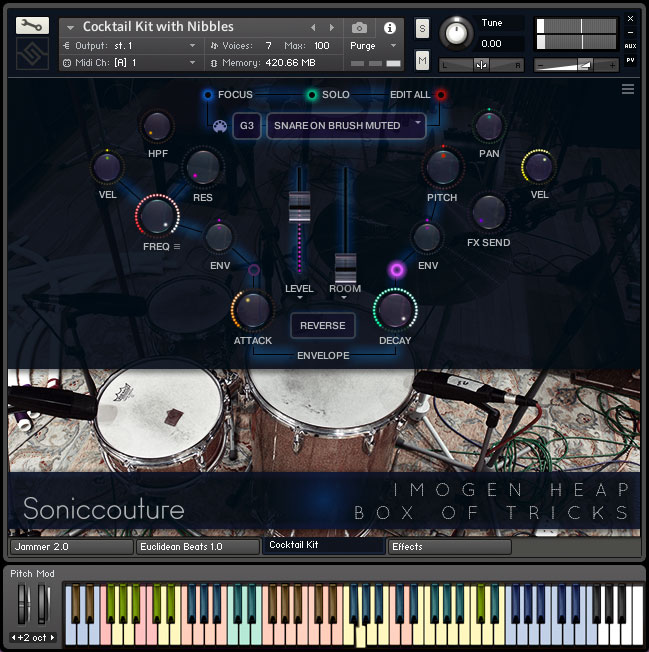Open the hamburger menu icon at top right
The height and width of the screenshot is (652, 649).
tap(627, 89)
